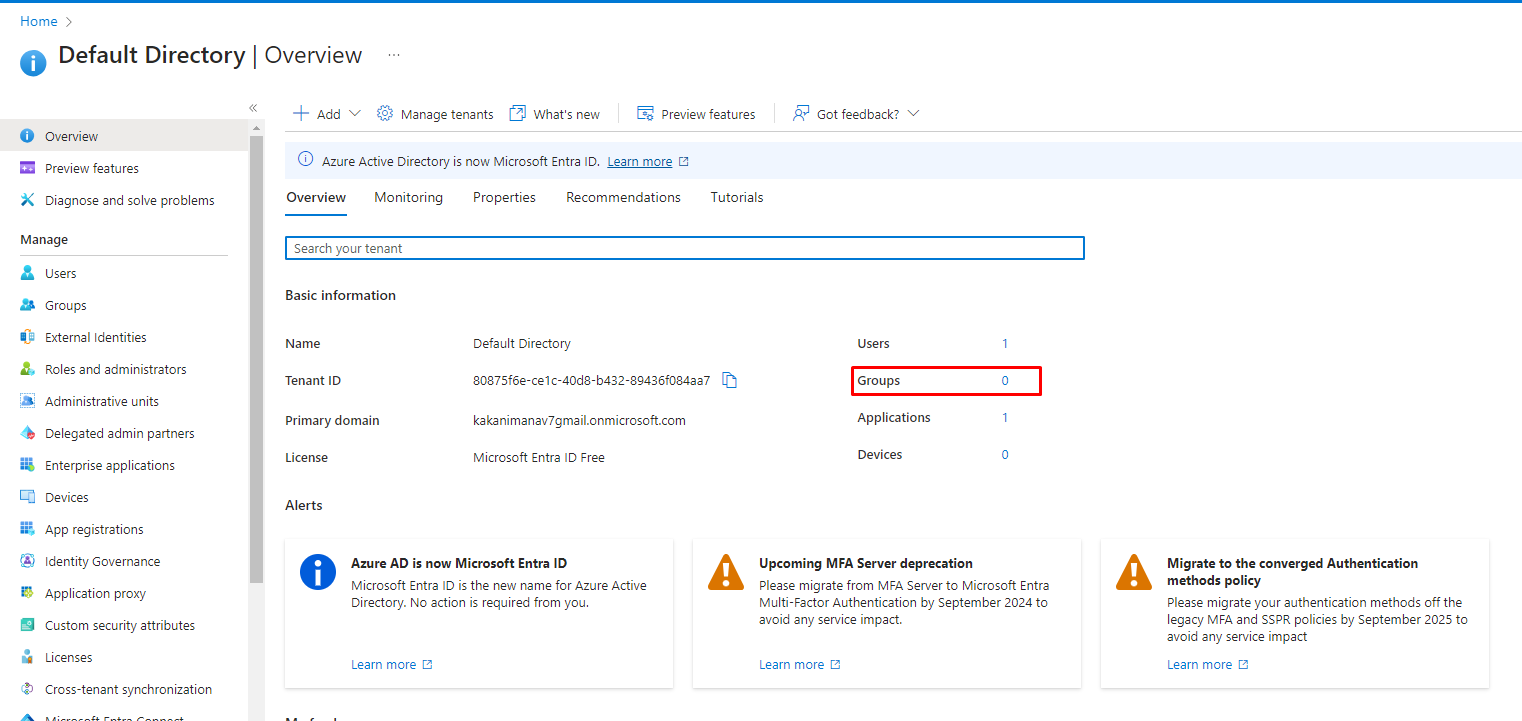The image size is (1522, 721).
Task: Click the Groups count link
Action: [x=1005, y=380]
